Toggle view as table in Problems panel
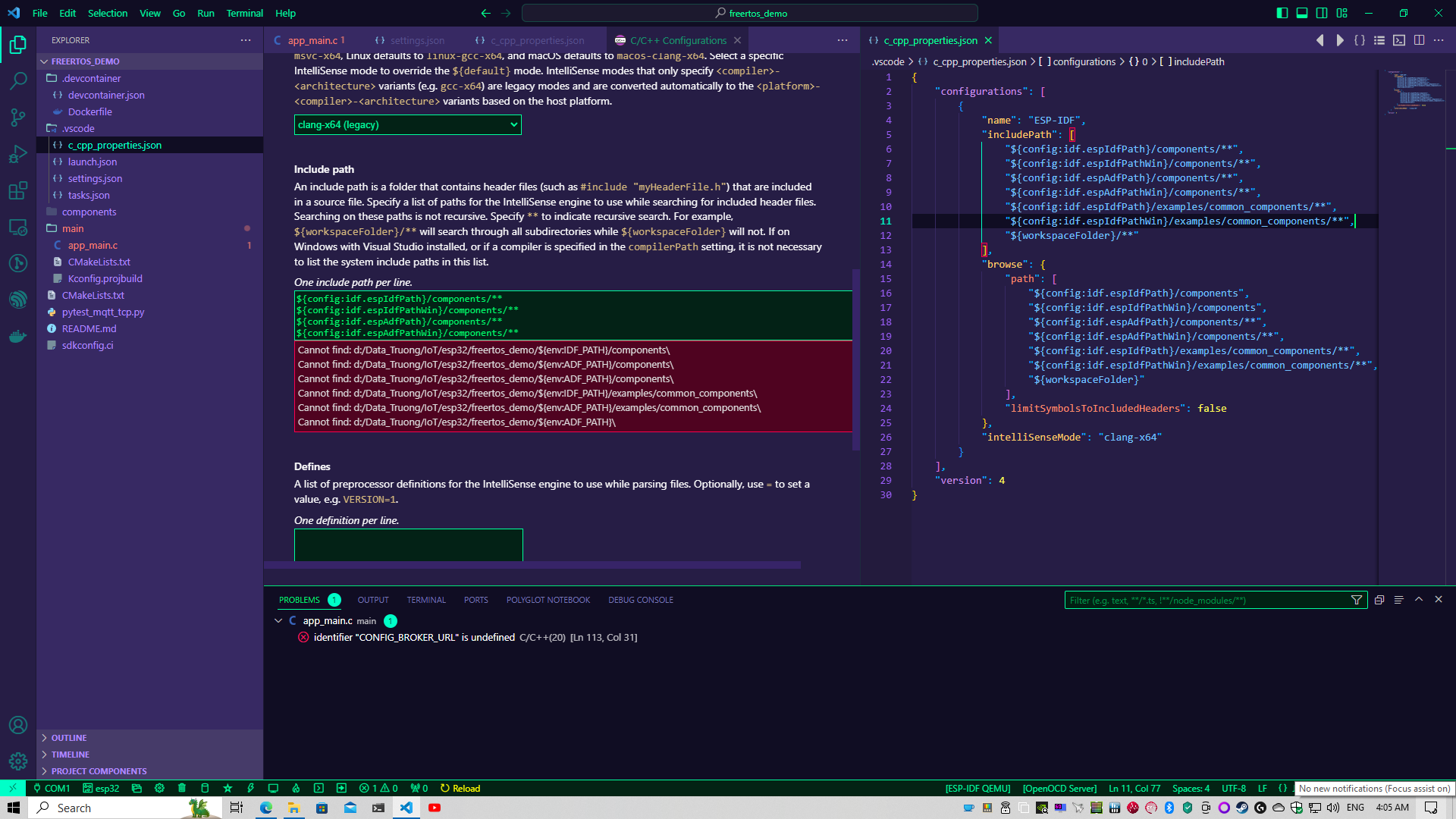This screenshot has height=819, width=1456. [1399, 600]
